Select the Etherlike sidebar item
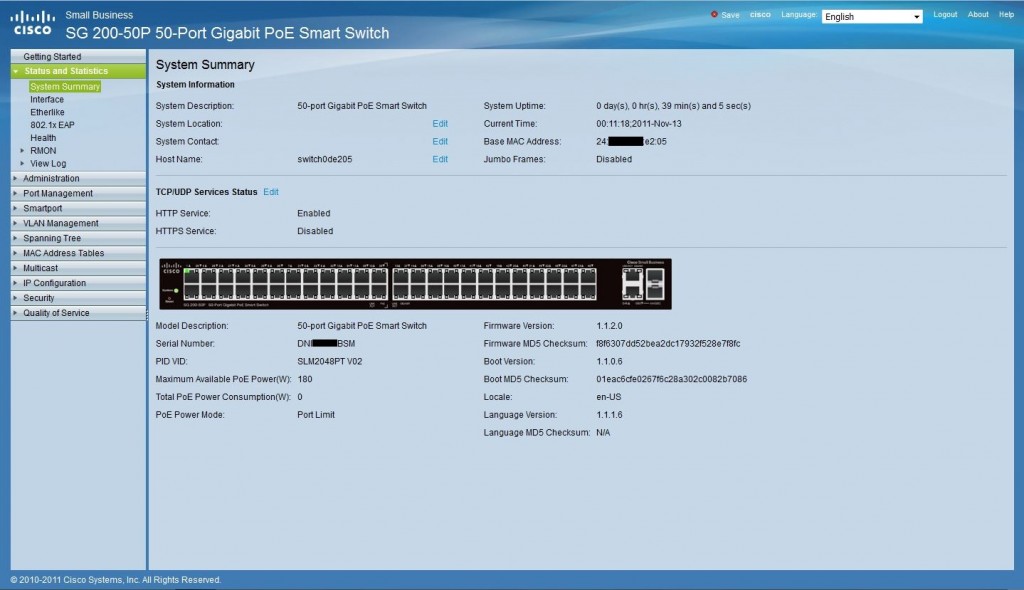The image size is (1024, 590). pos(47,113)
